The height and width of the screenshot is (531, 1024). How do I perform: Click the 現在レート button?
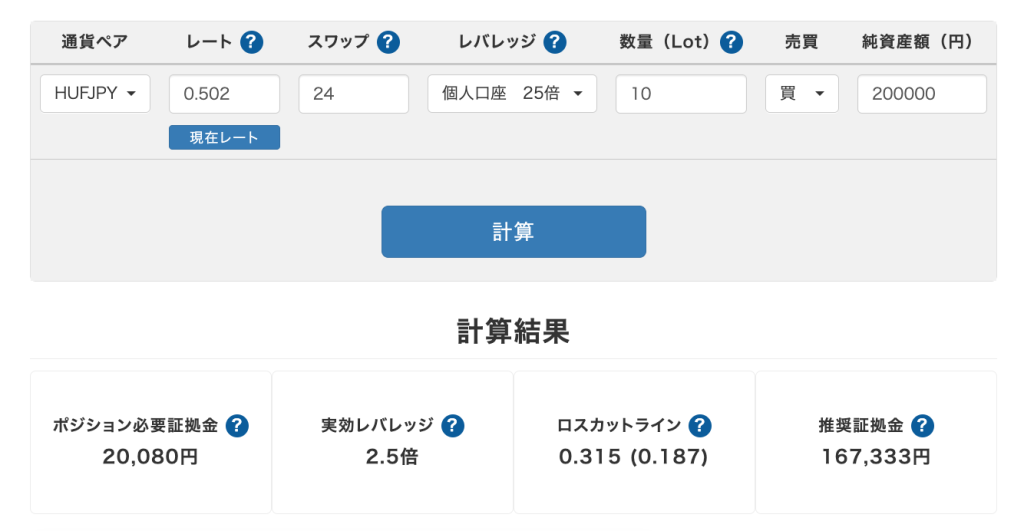[224, 138]
